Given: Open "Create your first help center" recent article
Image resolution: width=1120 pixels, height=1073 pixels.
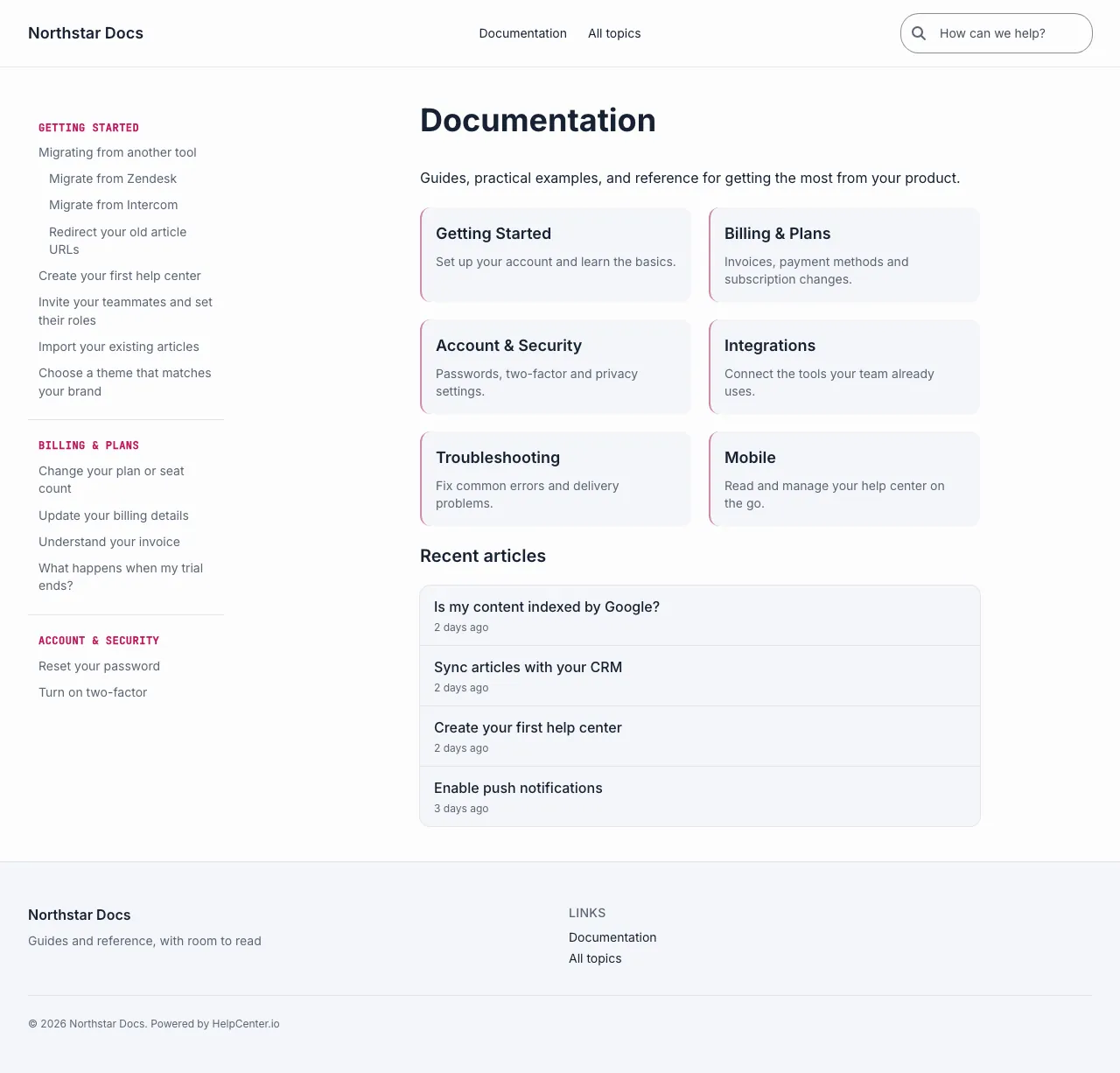Looking at the screenshot, I should point(700,736).
